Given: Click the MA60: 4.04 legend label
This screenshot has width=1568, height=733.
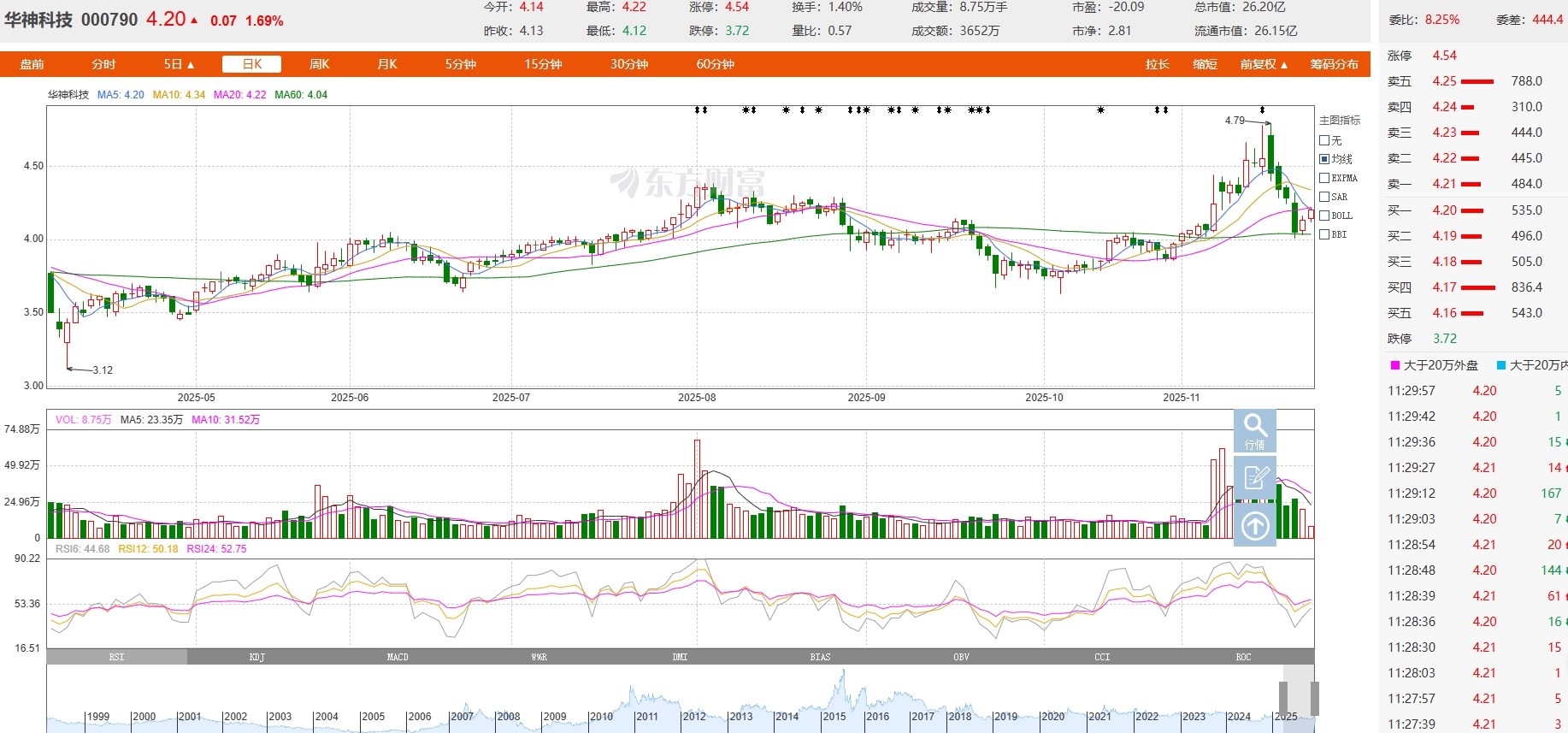Looking at the screenshot, I should click(301, 95).
